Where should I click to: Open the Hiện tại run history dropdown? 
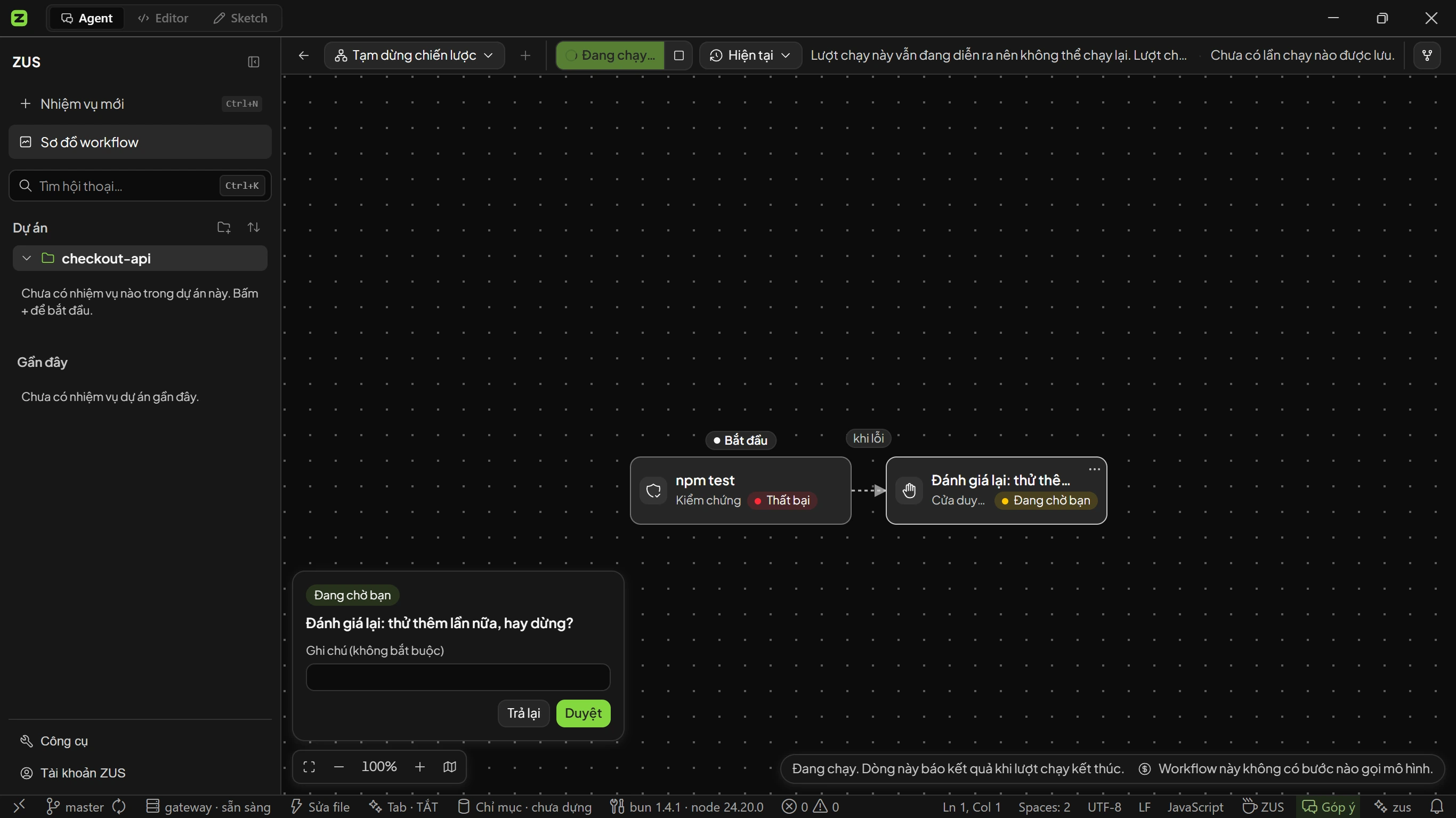tap(750, 55)
